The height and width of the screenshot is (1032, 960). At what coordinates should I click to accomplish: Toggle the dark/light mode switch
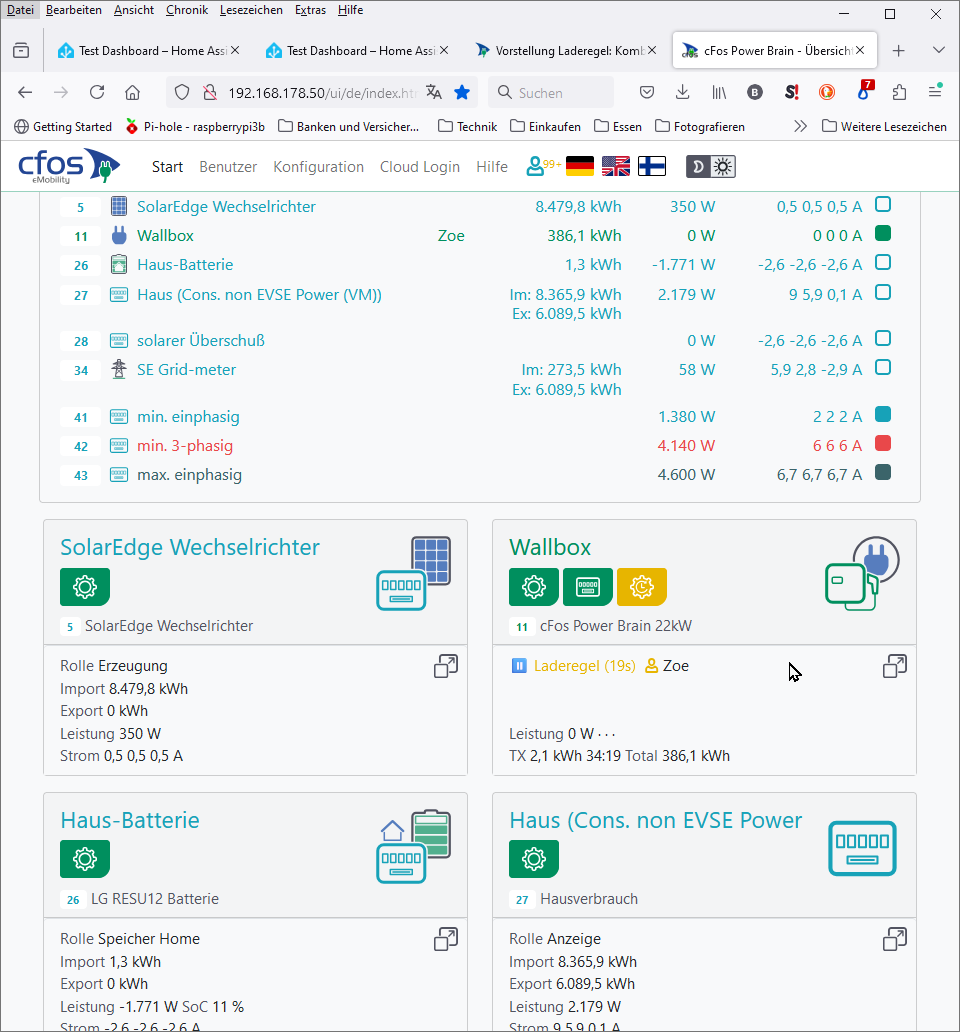pyautogui.click(x=711, y=167)
